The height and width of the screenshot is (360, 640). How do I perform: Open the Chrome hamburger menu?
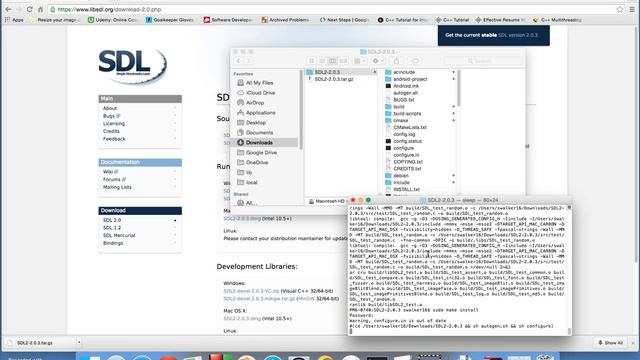[x=632, y=9]
